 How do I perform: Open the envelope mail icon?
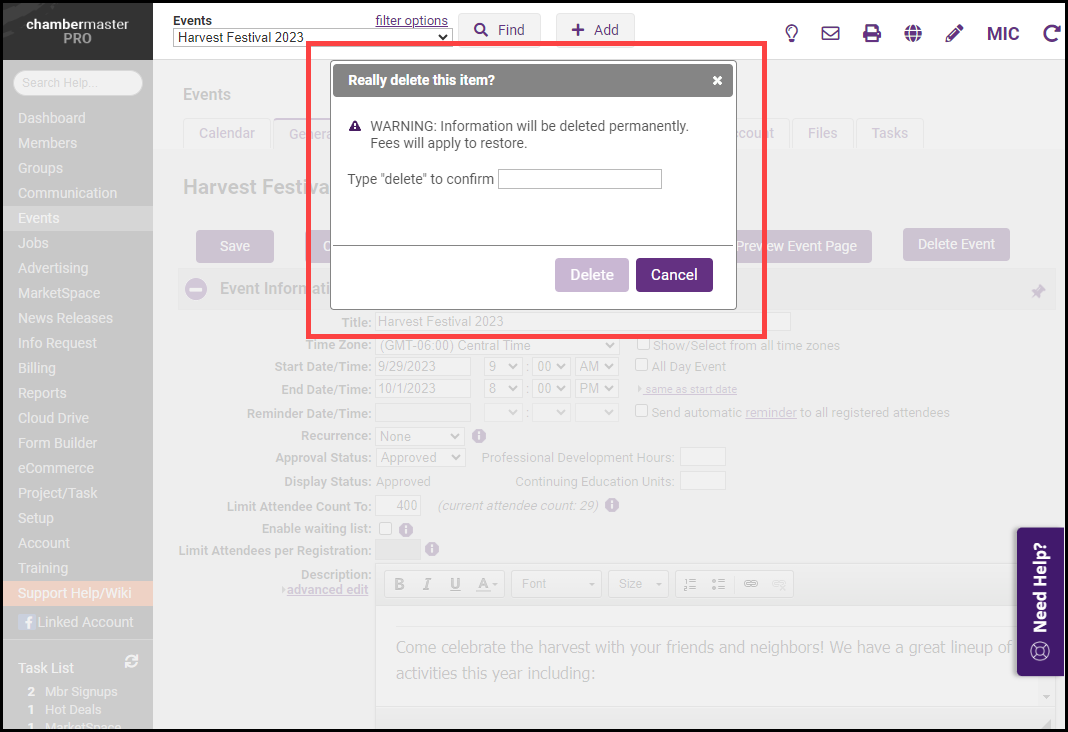click(830, 33)
